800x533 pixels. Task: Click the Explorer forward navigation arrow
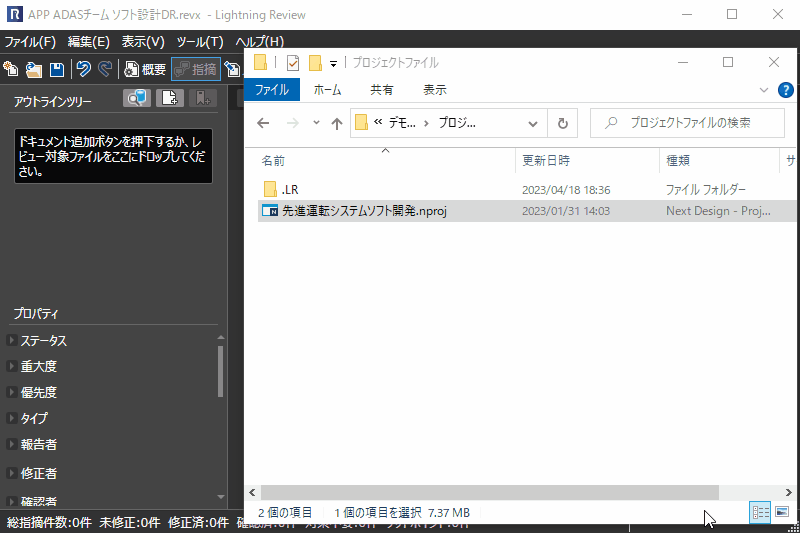pyautogui.click(x=293, y=123)
